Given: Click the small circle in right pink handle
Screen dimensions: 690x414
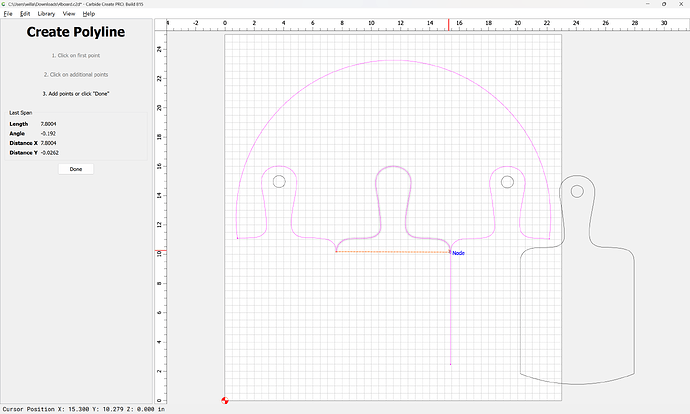Looking at the screenshot, I should point(507,182).
